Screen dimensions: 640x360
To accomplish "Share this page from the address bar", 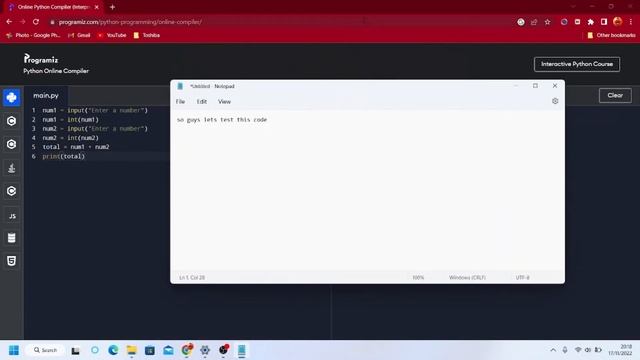I will 534,22.
